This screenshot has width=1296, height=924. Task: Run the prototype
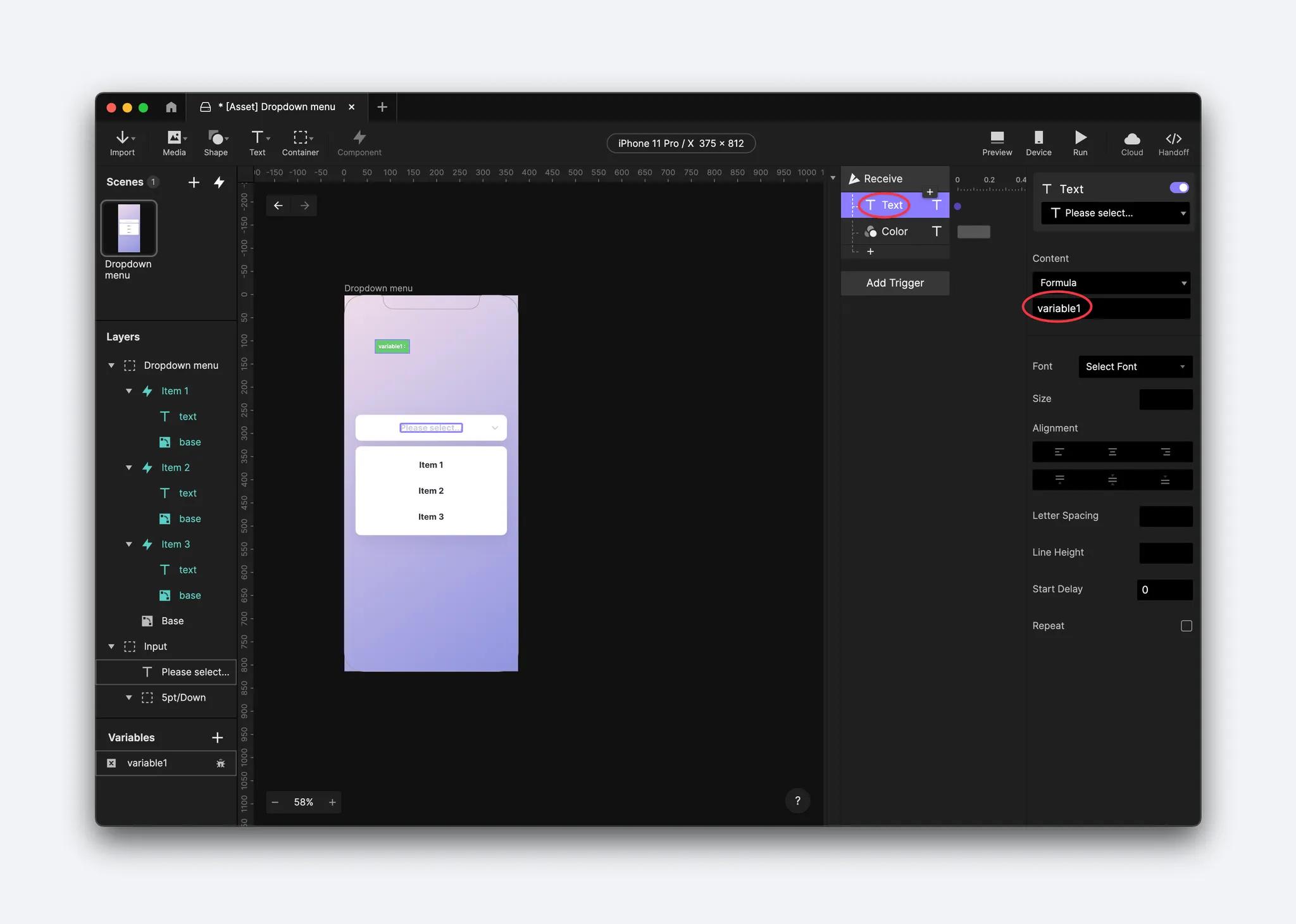coord(1080,143)
